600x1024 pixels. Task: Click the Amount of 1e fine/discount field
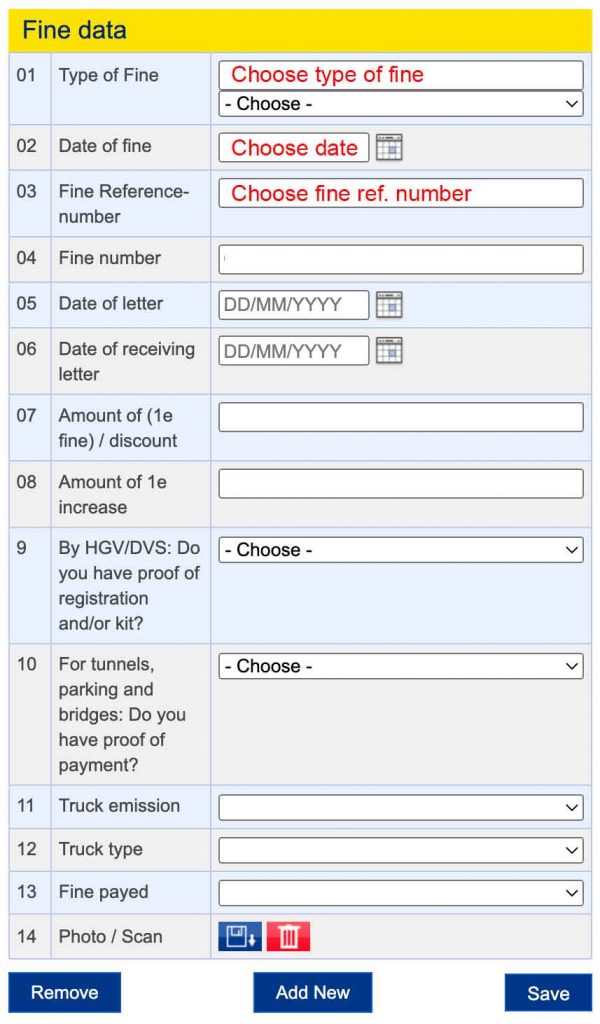(400, 417)
